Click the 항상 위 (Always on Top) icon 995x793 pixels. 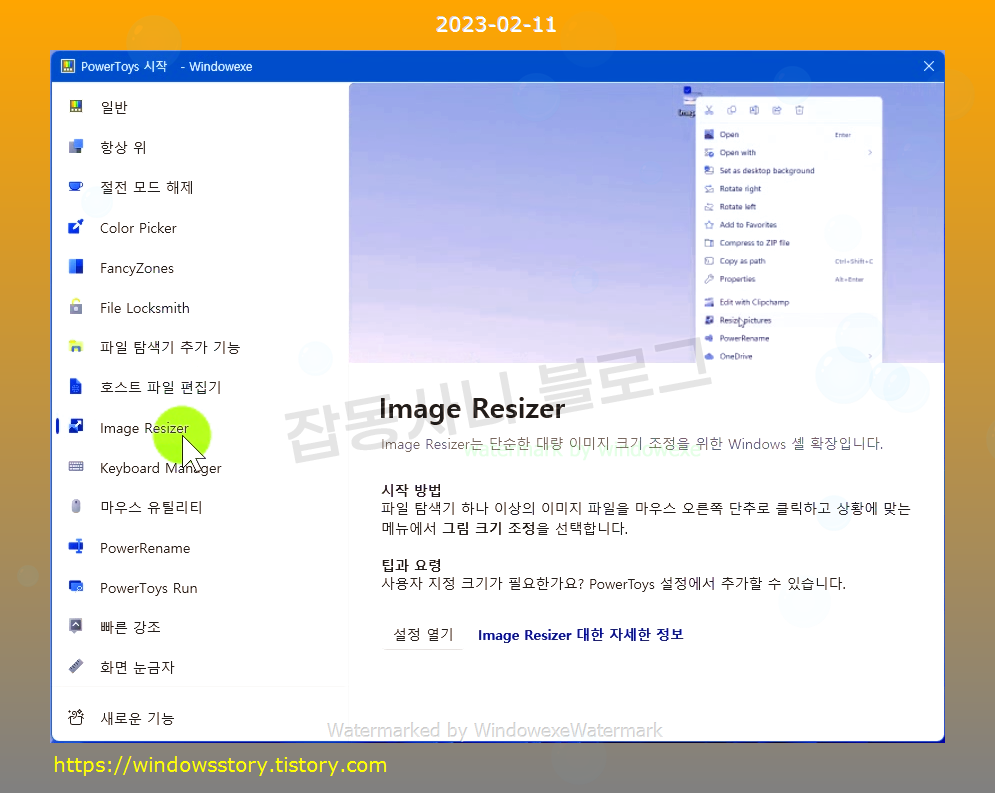[x=76, y=147]
